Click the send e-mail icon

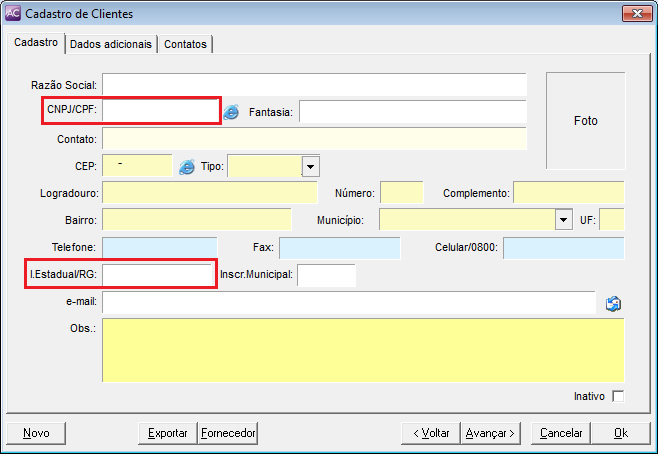614,303
